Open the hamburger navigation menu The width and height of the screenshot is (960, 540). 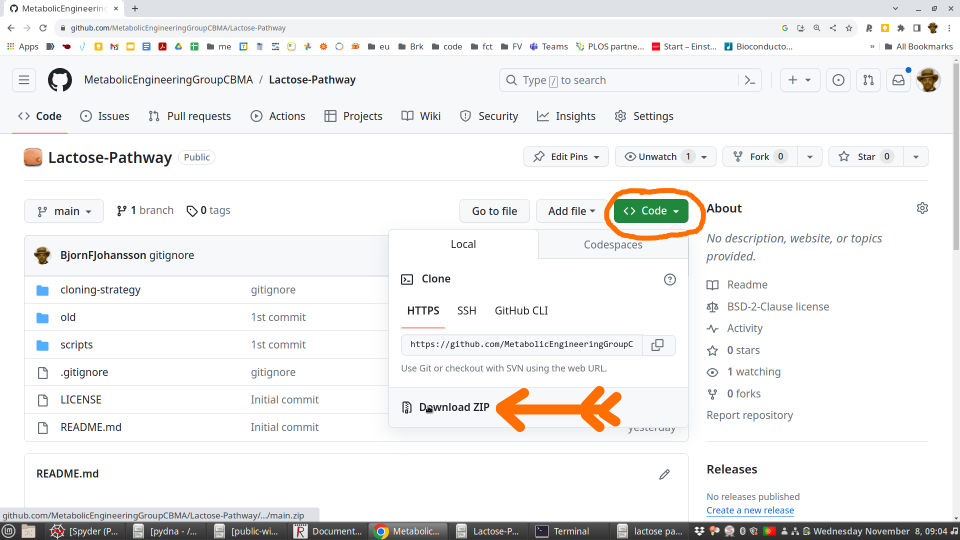pos(25,80)
